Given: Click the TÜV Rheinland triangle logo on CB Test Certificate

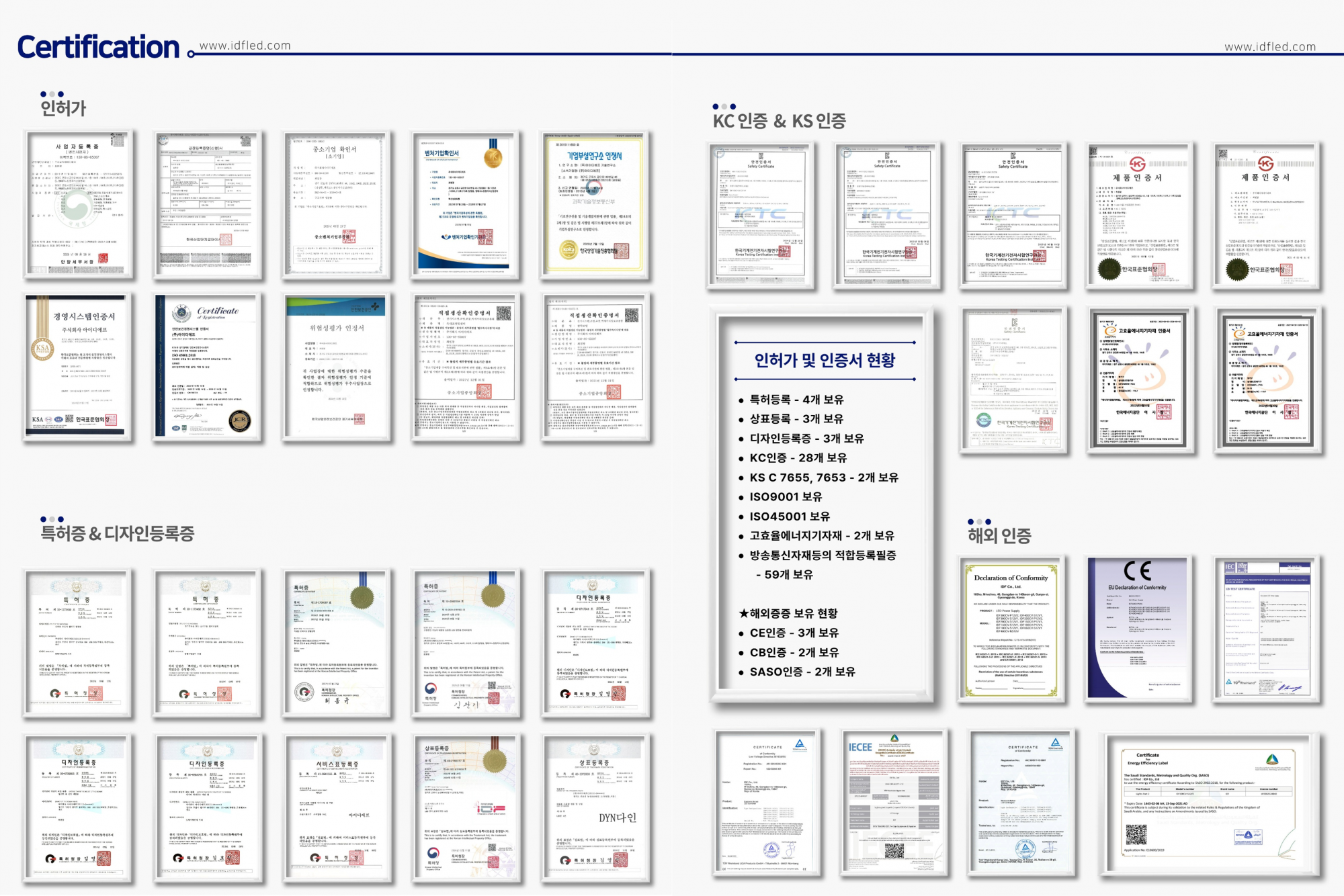Looking at the screenshot, I should click(1228, 681).
